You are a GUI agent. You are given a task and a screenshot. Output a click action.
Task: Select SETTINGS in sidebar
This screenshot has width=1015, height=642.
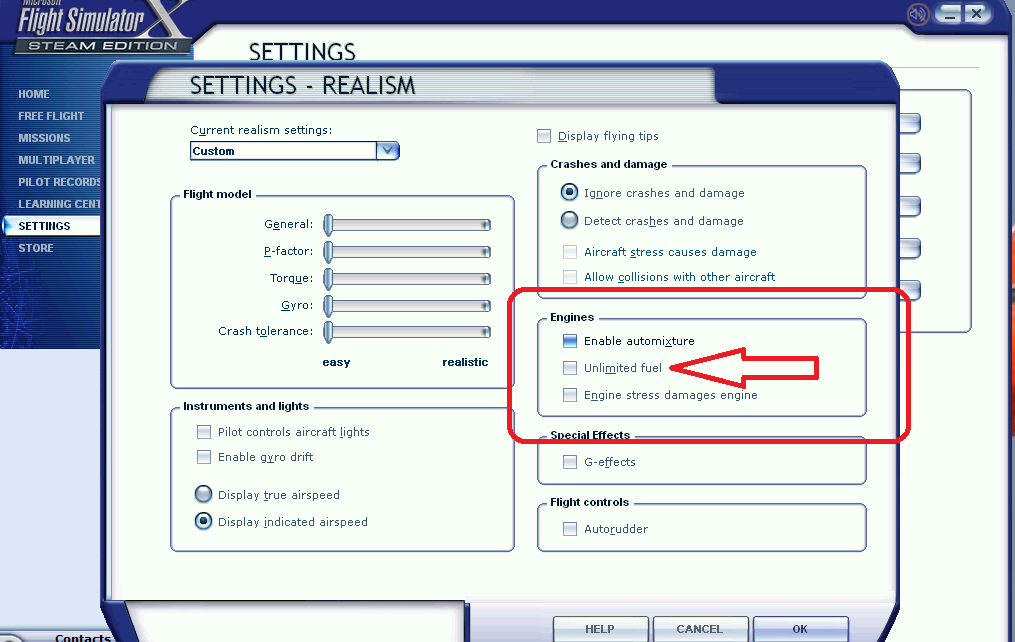51,226
